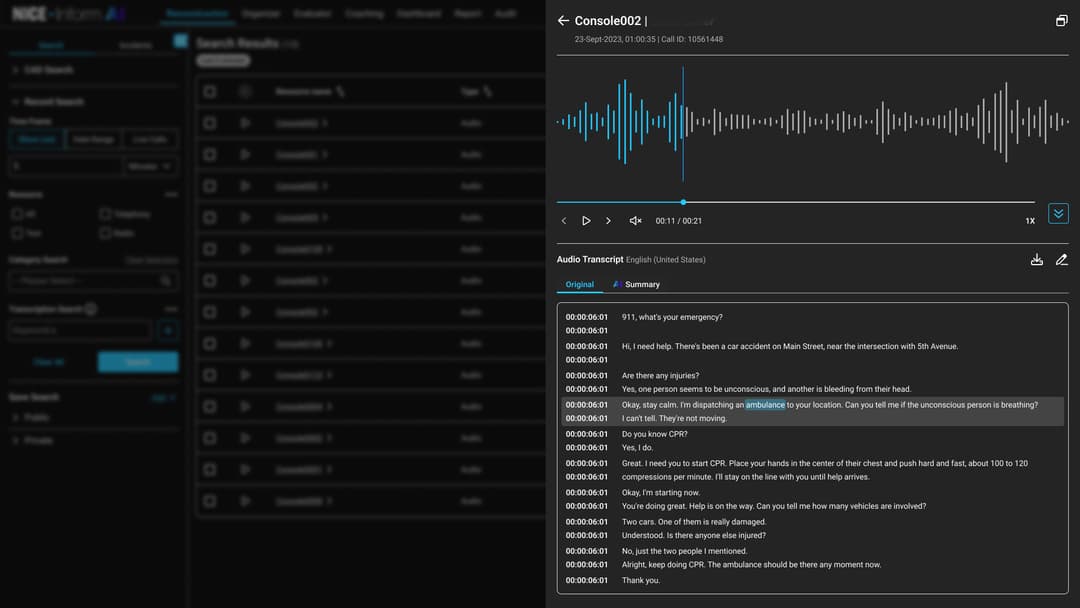Click the Transcription Search keywords field
This screenshot has width=1080, height=608.
pyautogui.click(x=81, y=331)
